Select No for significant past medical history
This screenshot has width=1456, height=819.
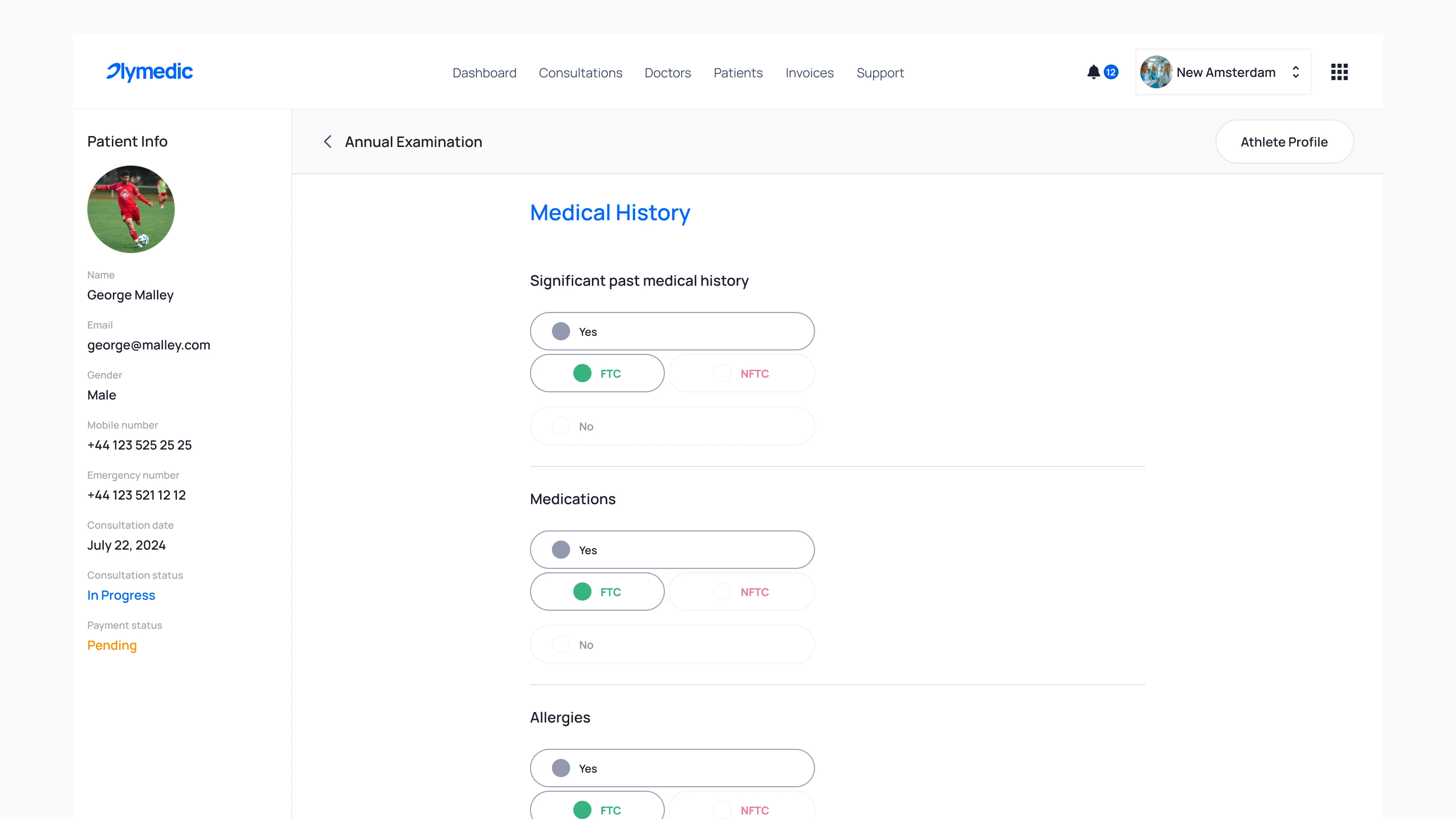coord(672,425)
